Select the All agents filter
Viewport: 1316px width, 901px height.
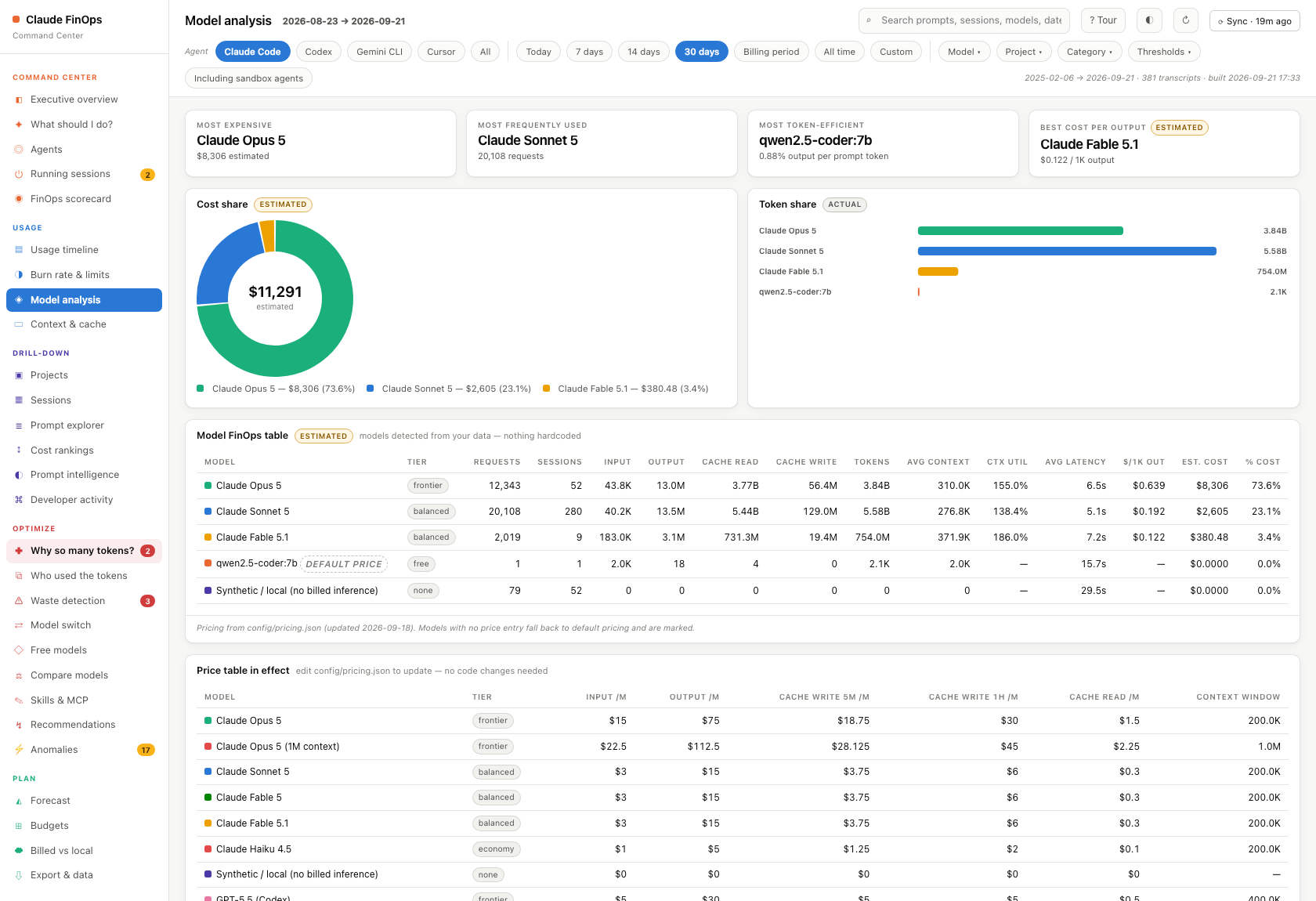pyautogui.click(x=486, y=52)
